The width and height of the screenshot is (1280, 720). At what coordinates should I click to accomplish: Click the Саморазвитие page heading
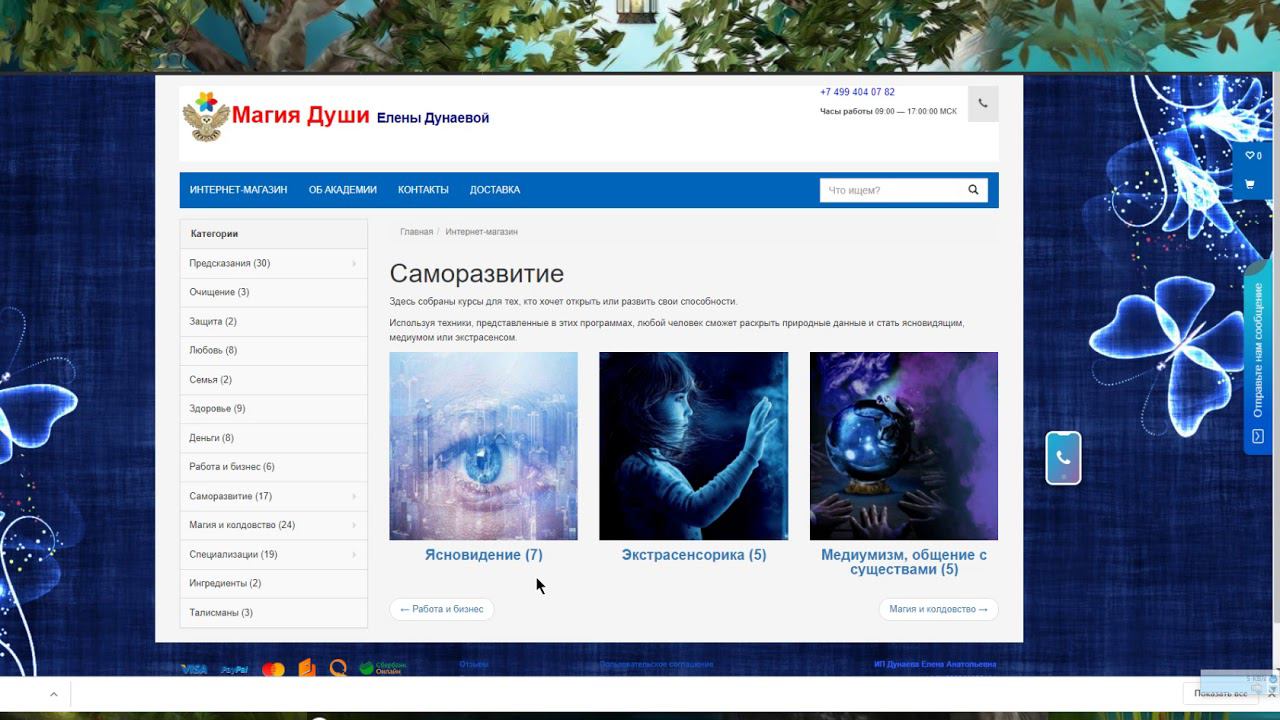tap(477, 274)
